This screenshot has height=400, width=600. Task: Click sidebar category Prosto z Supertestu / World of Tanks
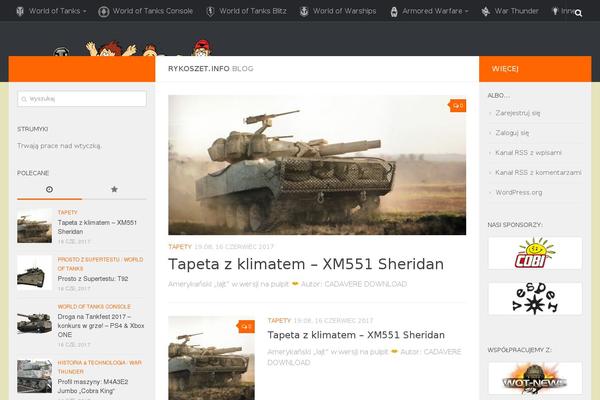[x=100, y=264]
